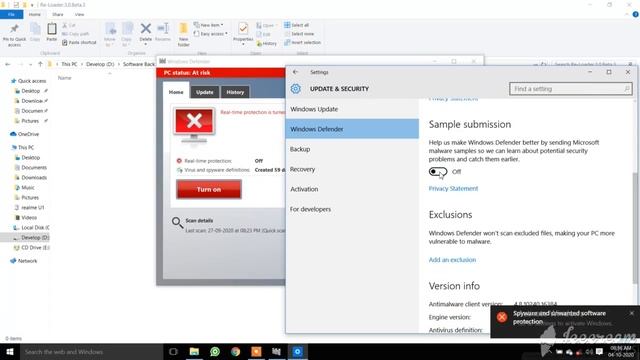Open Task View on the taskbar
The width and height of the screenshot is (640, 360).
coord(173,351)
